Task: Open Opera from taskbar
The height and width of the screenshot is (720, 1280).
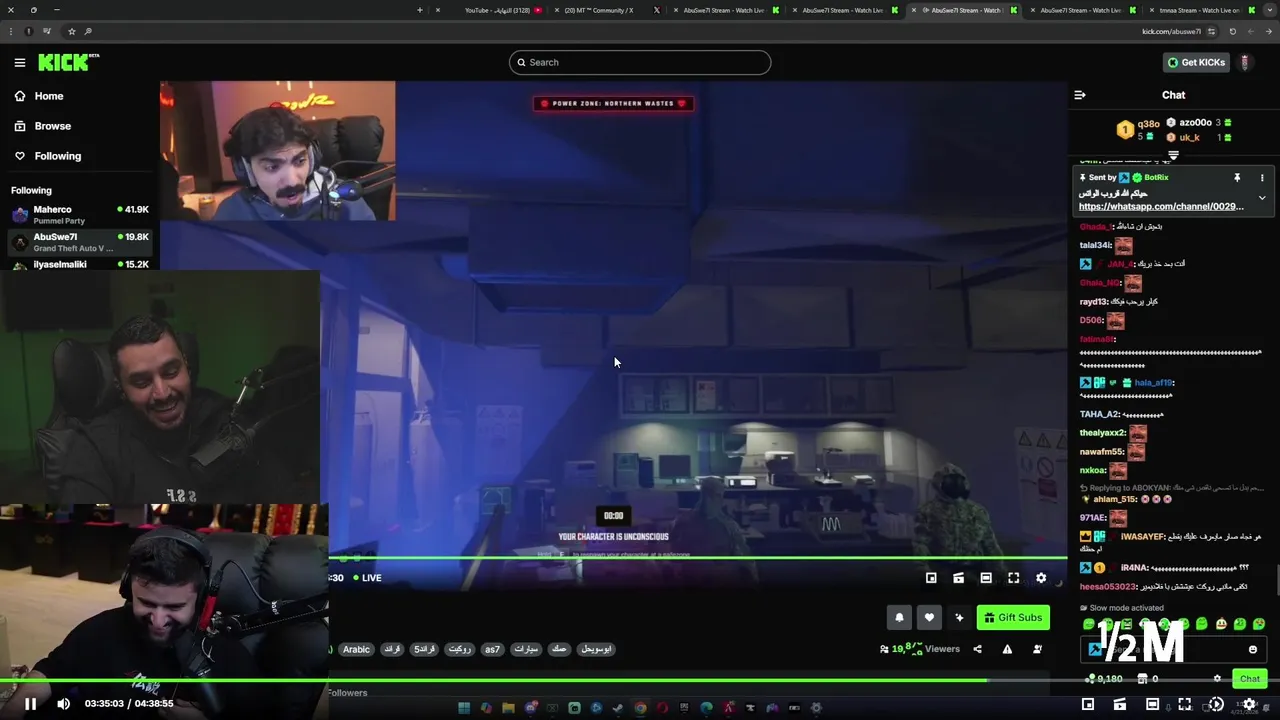Action: click(x=662, y=708)
